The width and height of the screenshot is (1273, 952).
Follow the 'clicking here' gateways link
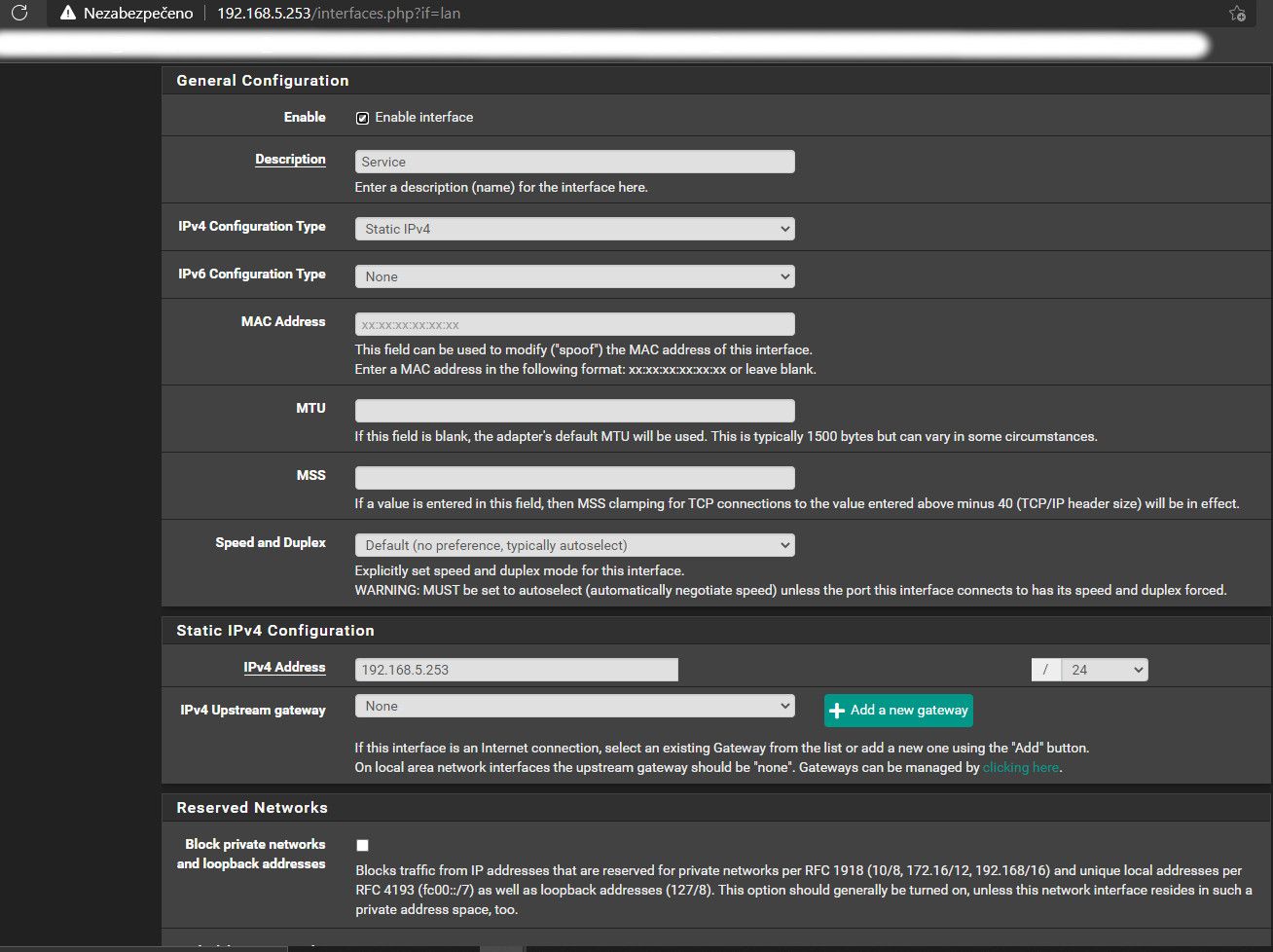click(1021, 767)
